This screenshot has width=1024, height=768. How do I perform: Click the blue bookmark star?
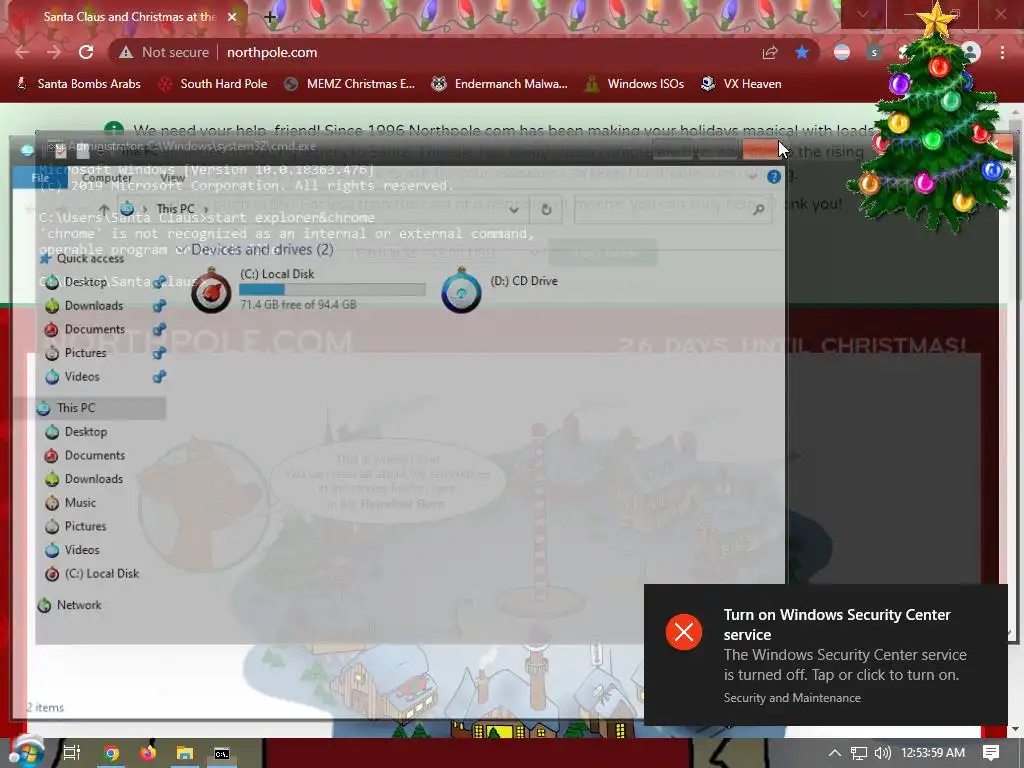[x=802, y=52]
